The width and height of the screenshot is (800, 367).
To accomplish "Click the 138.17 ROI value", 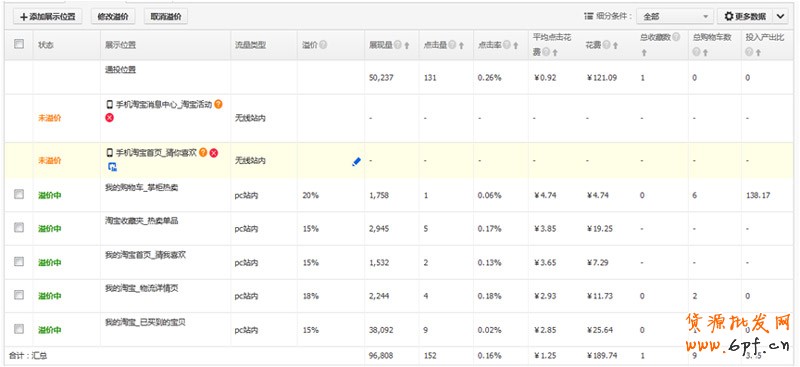I will 758,195.
